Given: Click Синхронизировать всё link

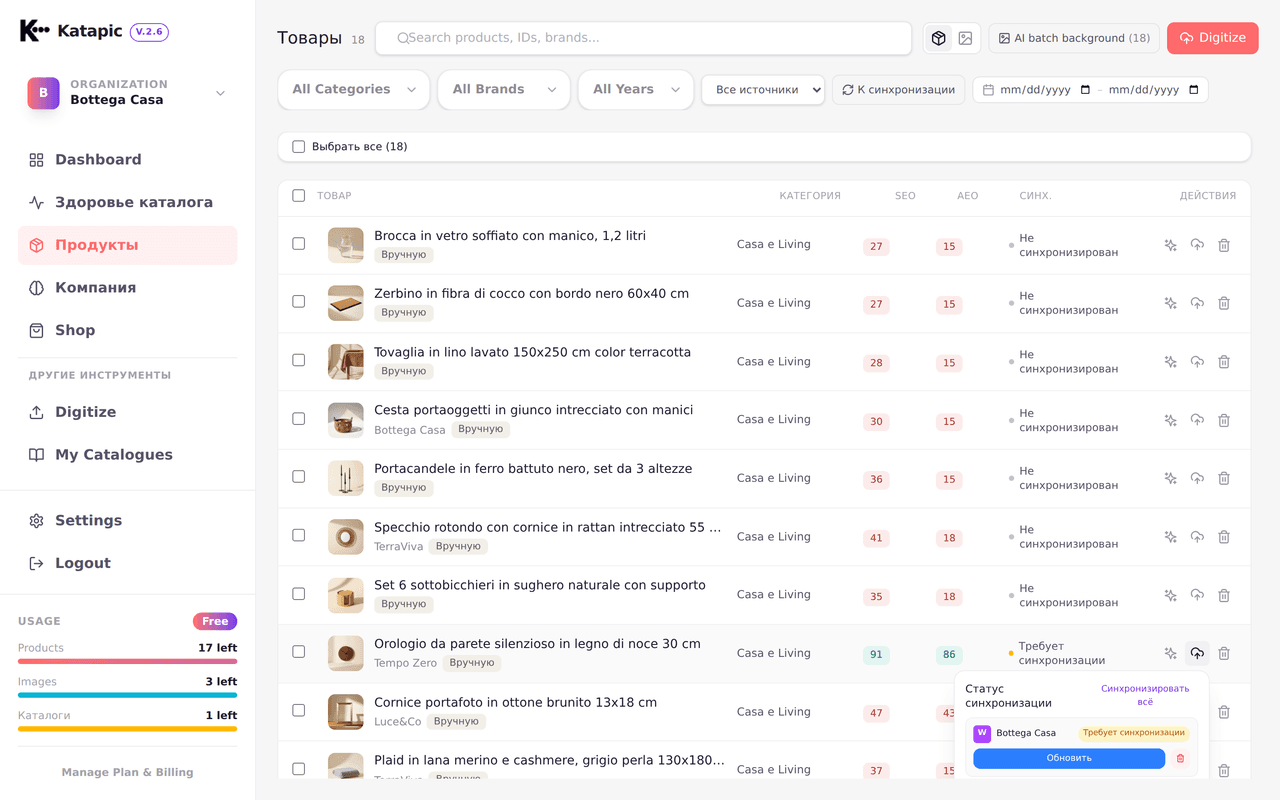Looking at the screenshot, I should [x=1145, y=695].
